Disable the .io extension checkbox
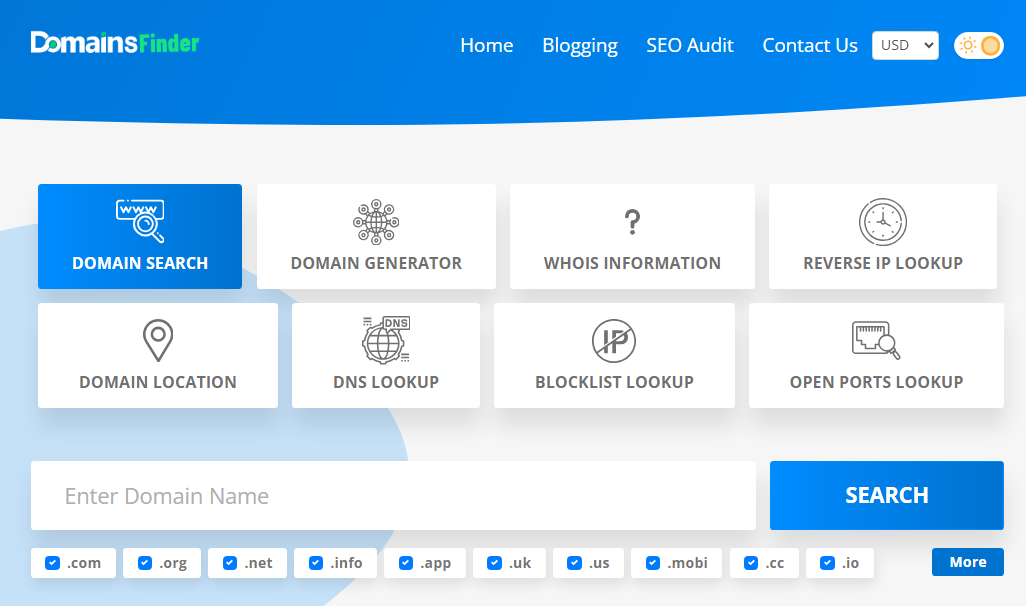The width and height of the screenshot is (1026, 606). pyautogui.click(x=827, y=563)
